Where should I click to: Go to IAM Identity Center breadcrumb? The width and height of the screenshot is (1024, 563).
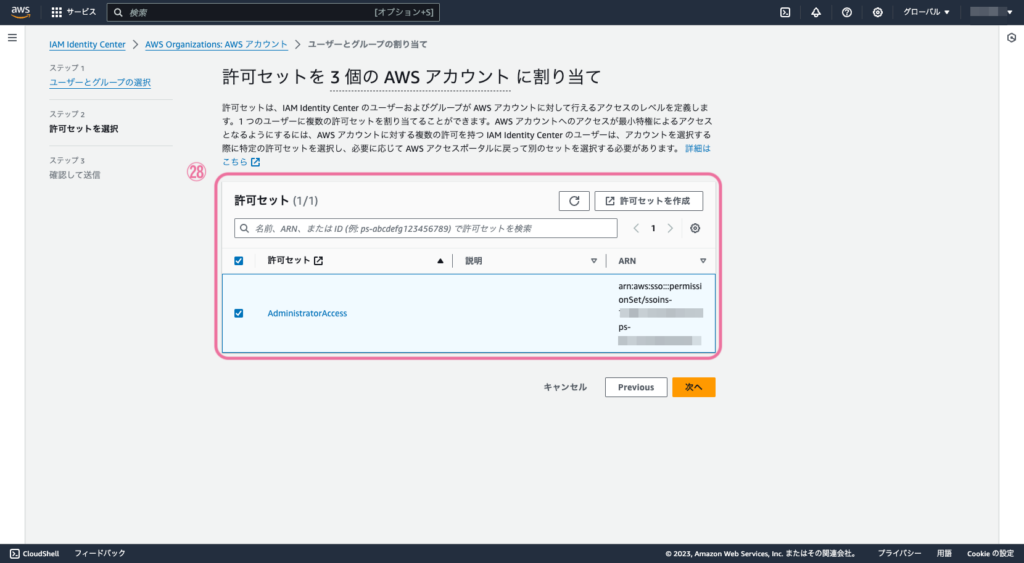click(x=88, y=44)
